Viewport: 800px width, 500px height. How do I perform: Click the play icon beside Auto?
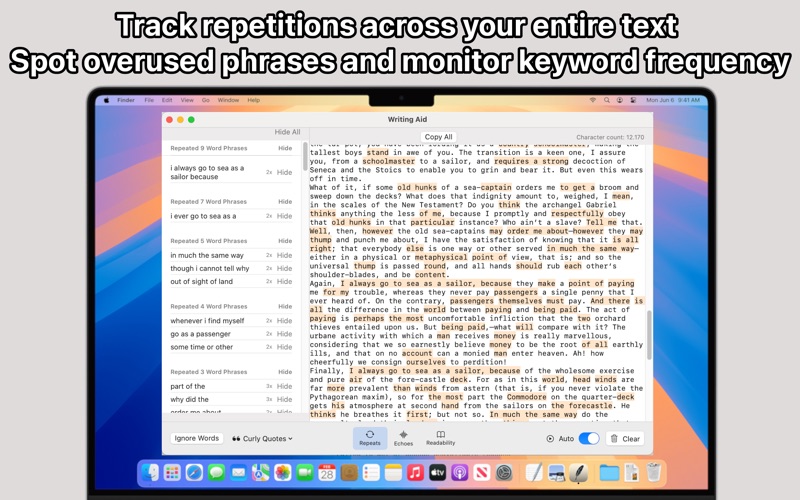pos(550,439)
